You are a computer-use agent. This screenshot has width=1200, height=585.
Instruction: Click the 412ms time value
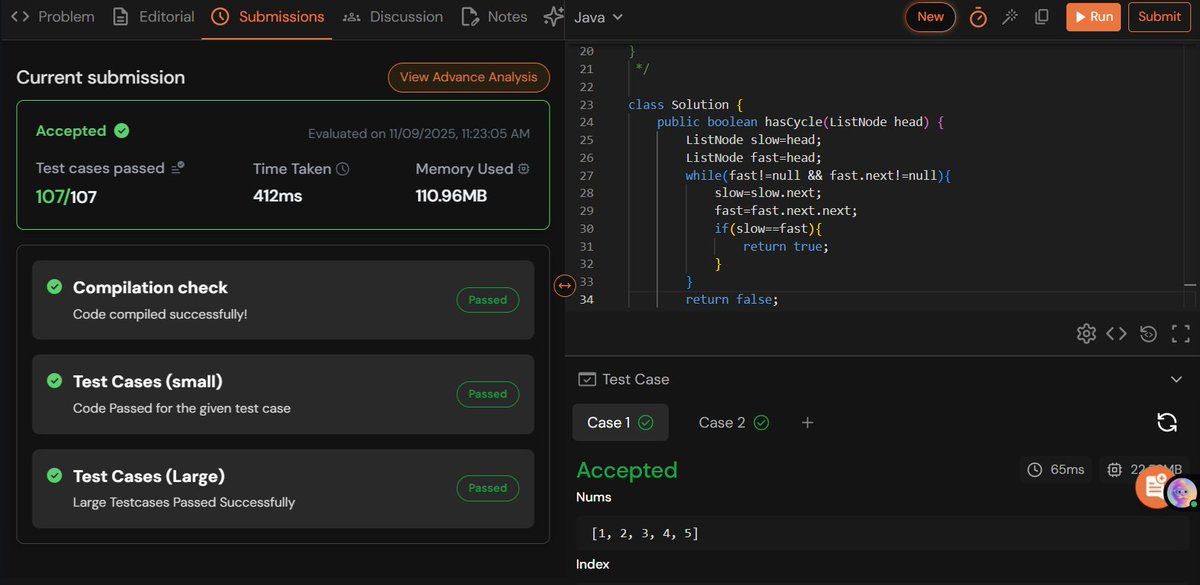[x=278, y=196]
